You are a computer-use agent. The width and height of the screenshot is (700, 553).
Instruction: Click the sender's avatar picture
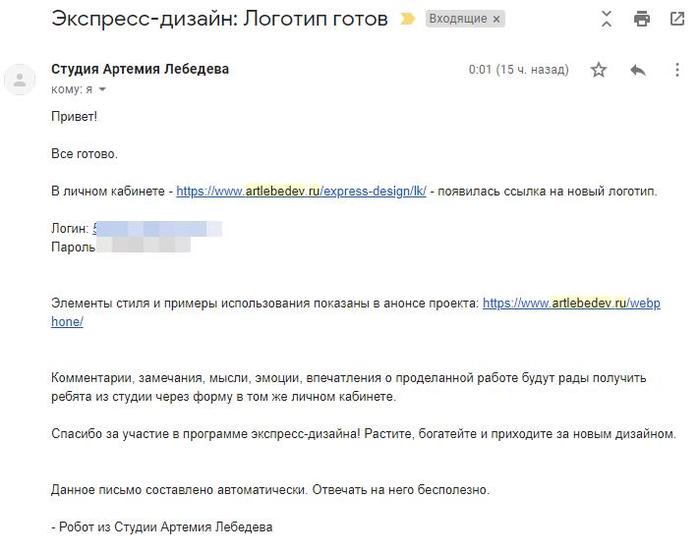[x=20, y=79]
